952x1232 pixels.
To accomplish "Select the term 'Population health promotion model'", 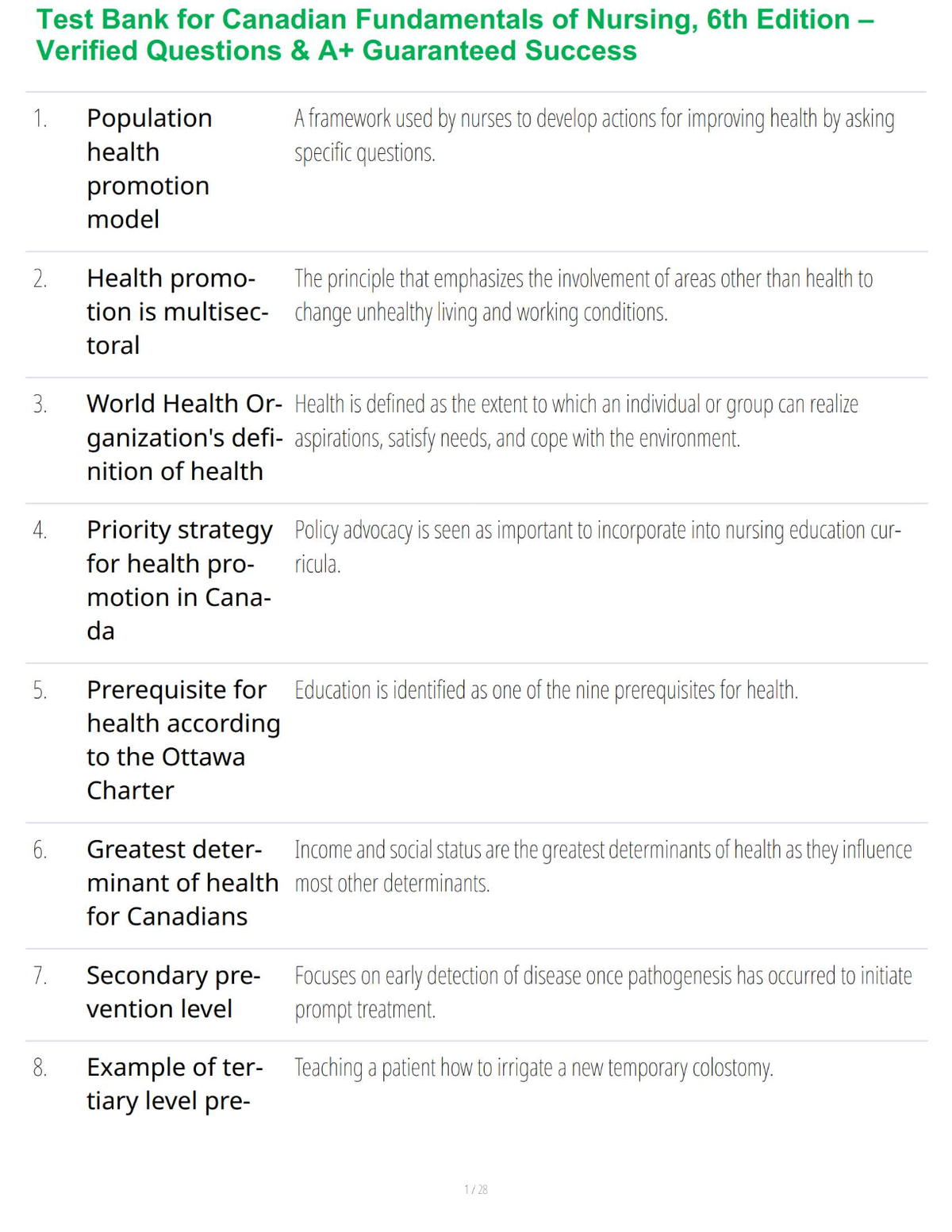I will pos(149,168).
